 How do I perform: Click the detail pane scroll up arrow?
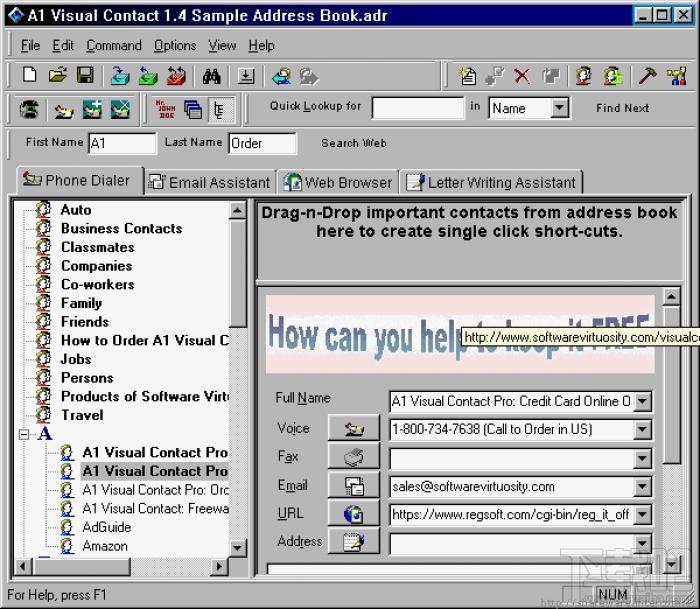pyautogui.click(x=671, y=296)
